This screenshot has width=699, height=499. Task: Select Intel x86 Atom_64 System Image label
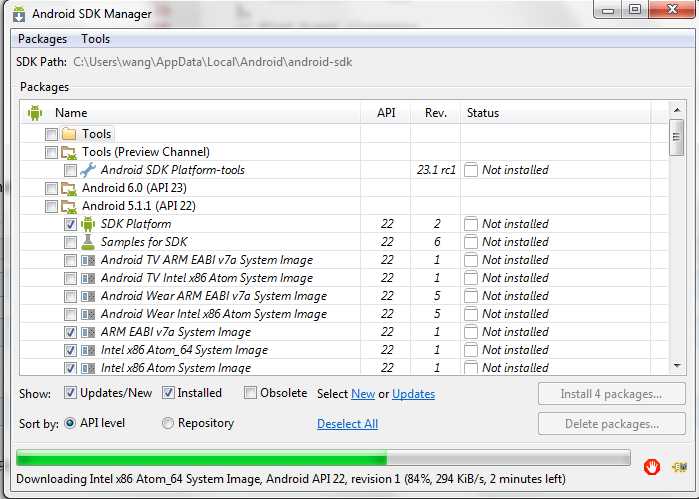(184, 350)
